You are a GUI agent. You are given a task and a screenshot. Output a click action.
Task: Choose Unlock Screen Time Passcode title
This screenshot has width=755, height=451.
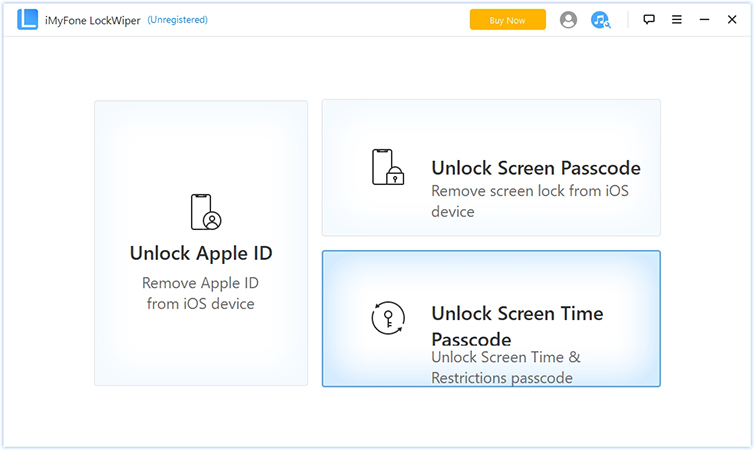[x=517, y=326]
